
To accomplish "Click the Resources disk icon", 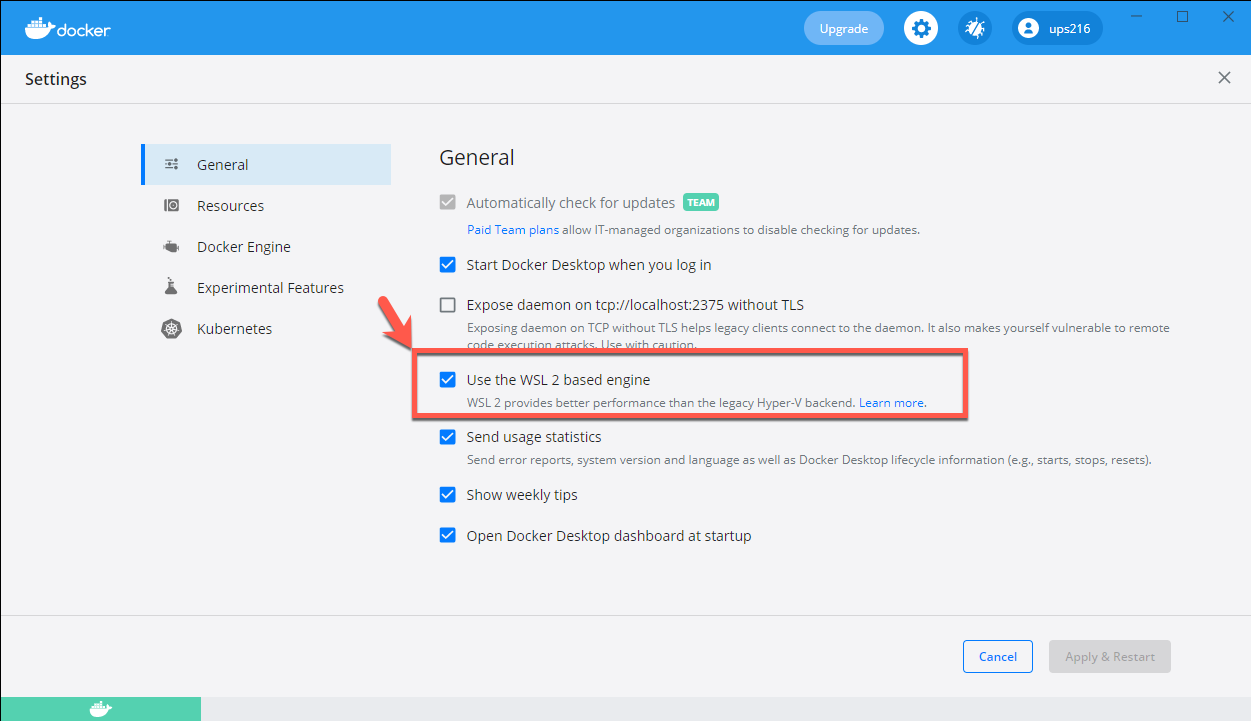I will tap(172, 206).
